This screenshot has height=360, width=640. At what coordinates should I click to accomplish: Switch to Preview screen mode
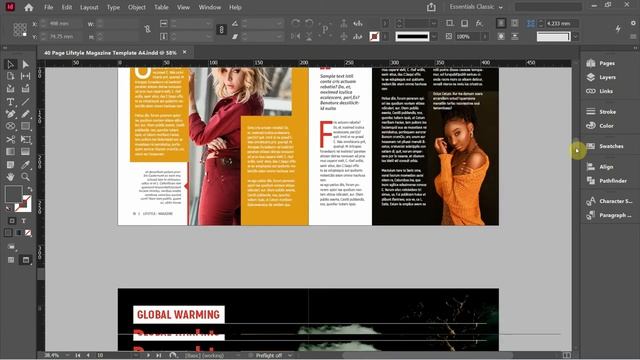[26, 260]
